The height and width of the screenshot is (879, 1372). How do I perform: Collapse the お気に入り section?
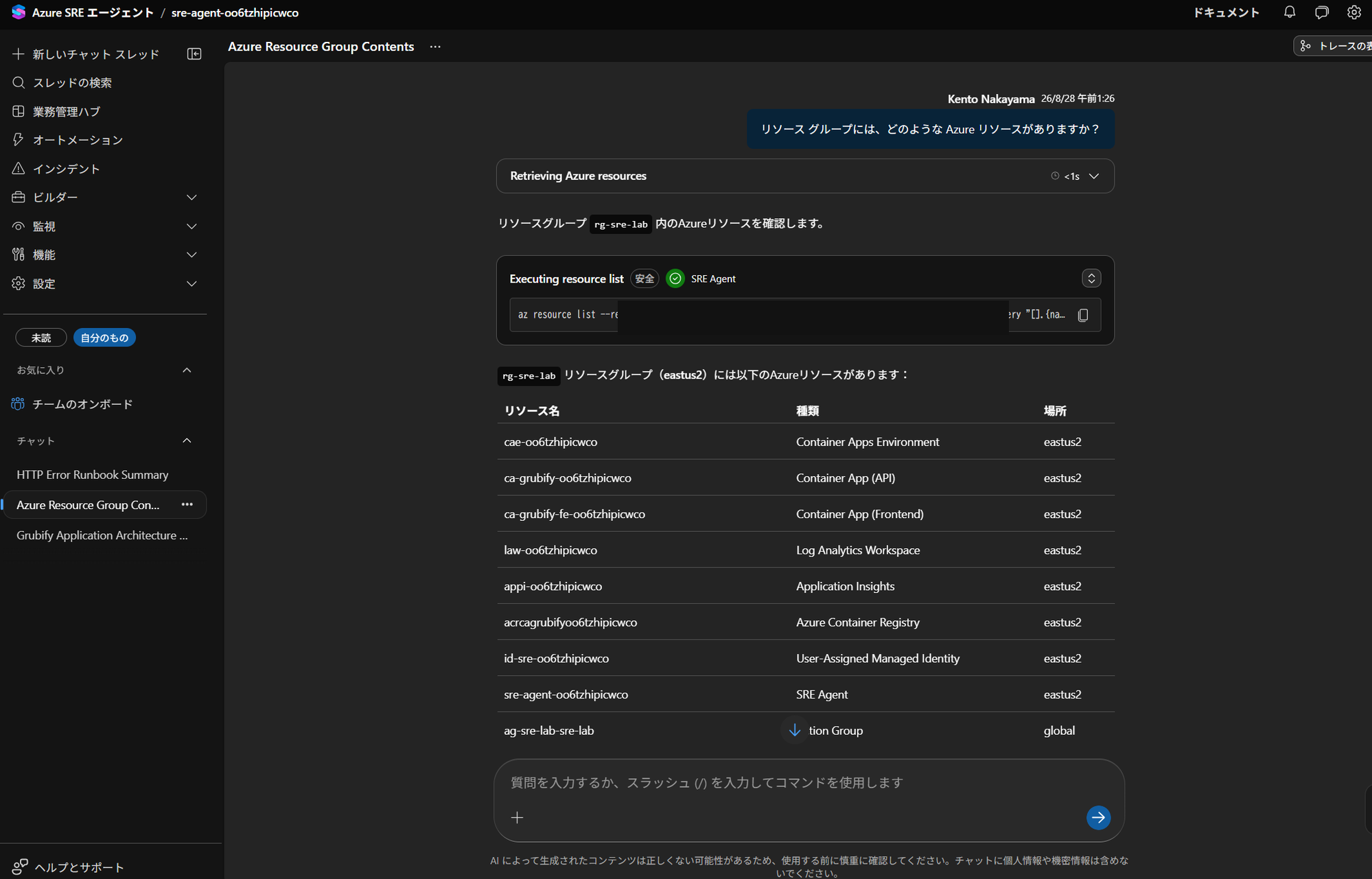click(187, 370)
